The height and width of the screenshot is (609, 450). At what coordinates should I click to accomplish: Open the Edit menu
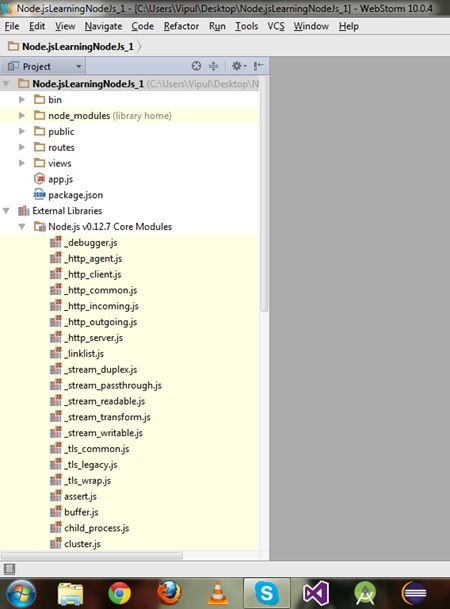pyautogui.click(x=37, y=26)
